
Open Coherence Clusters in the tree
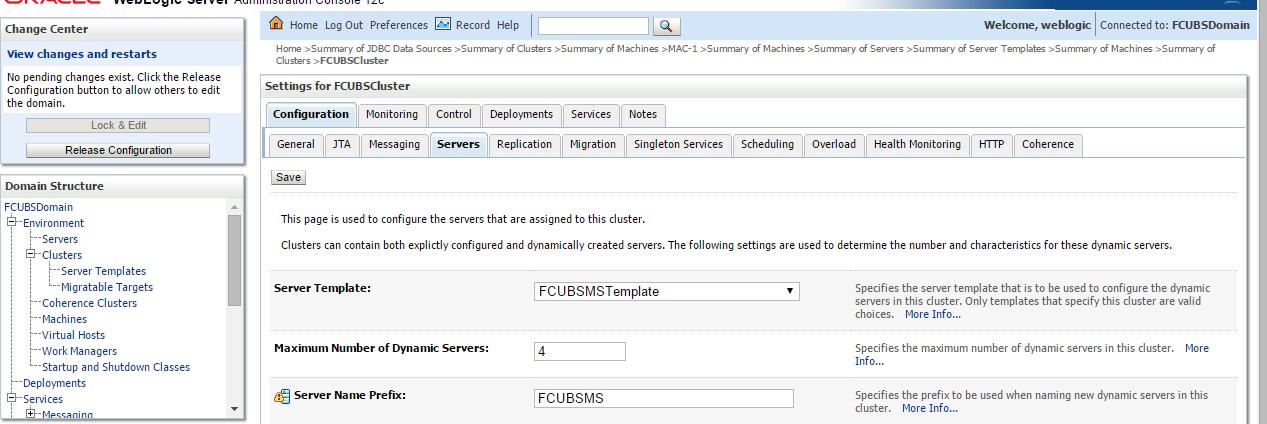point(89,303)
